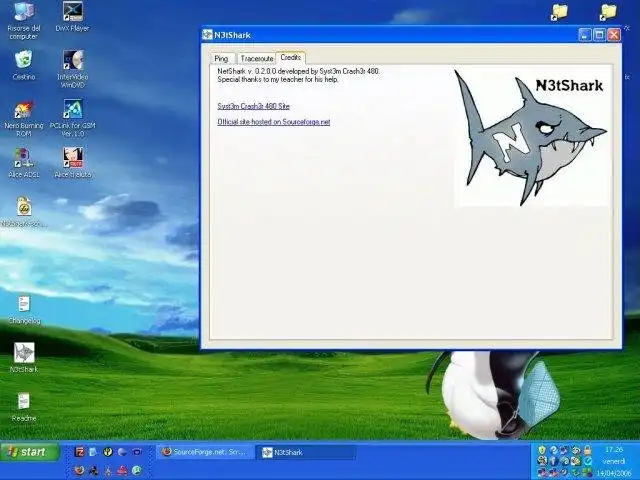Click the yellow security shield tray icon
640x480 pixels.
click(x=542, y=450)
